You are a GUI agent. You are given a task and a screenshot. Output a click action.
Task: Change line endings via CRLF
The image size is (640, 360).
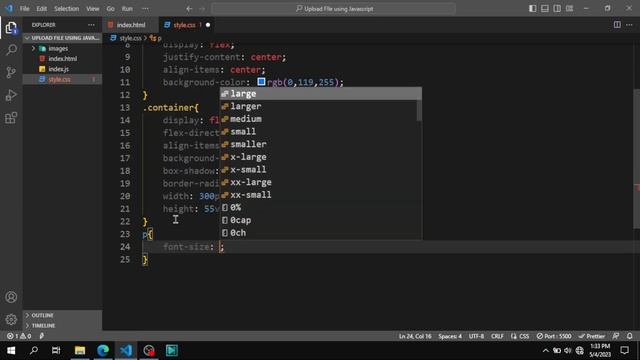point(497,336)
